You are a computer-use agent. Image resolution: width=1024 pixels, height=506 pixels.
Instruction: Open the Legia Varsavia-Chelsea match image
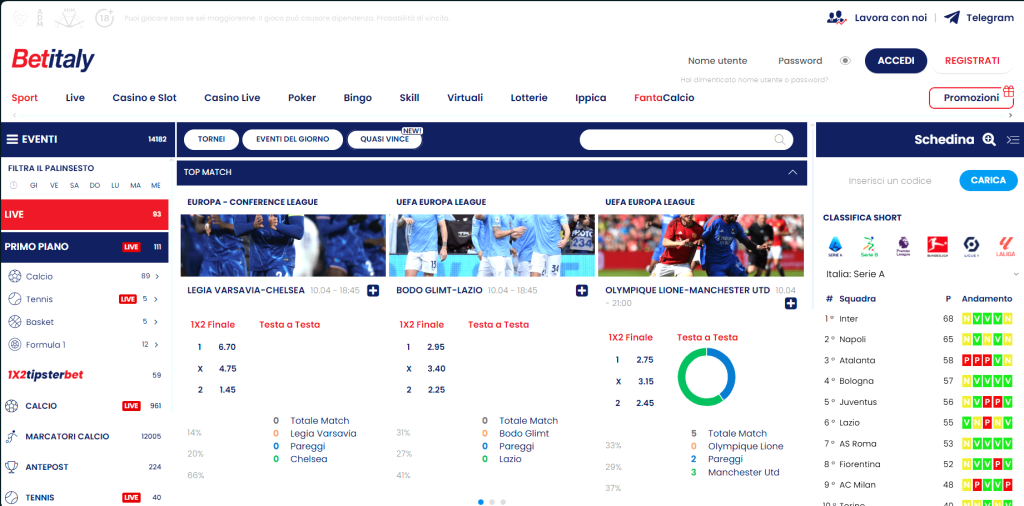coord(283,245)
